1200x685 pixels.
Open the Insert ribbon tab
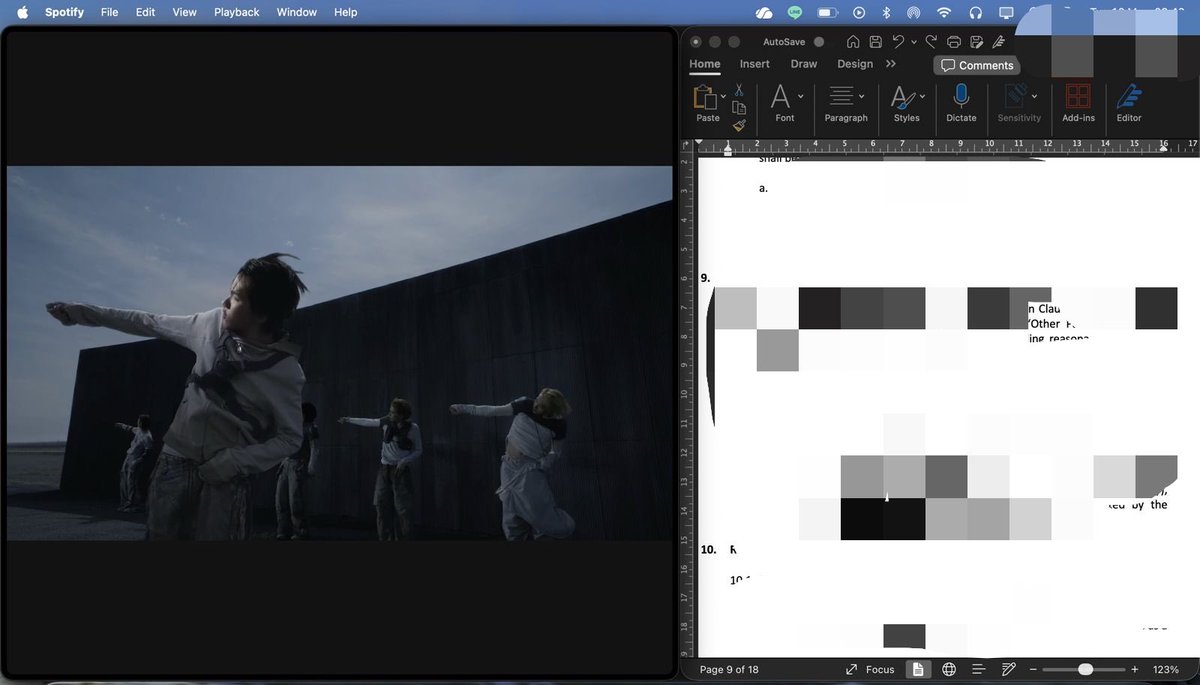click(x=755, y=64)
